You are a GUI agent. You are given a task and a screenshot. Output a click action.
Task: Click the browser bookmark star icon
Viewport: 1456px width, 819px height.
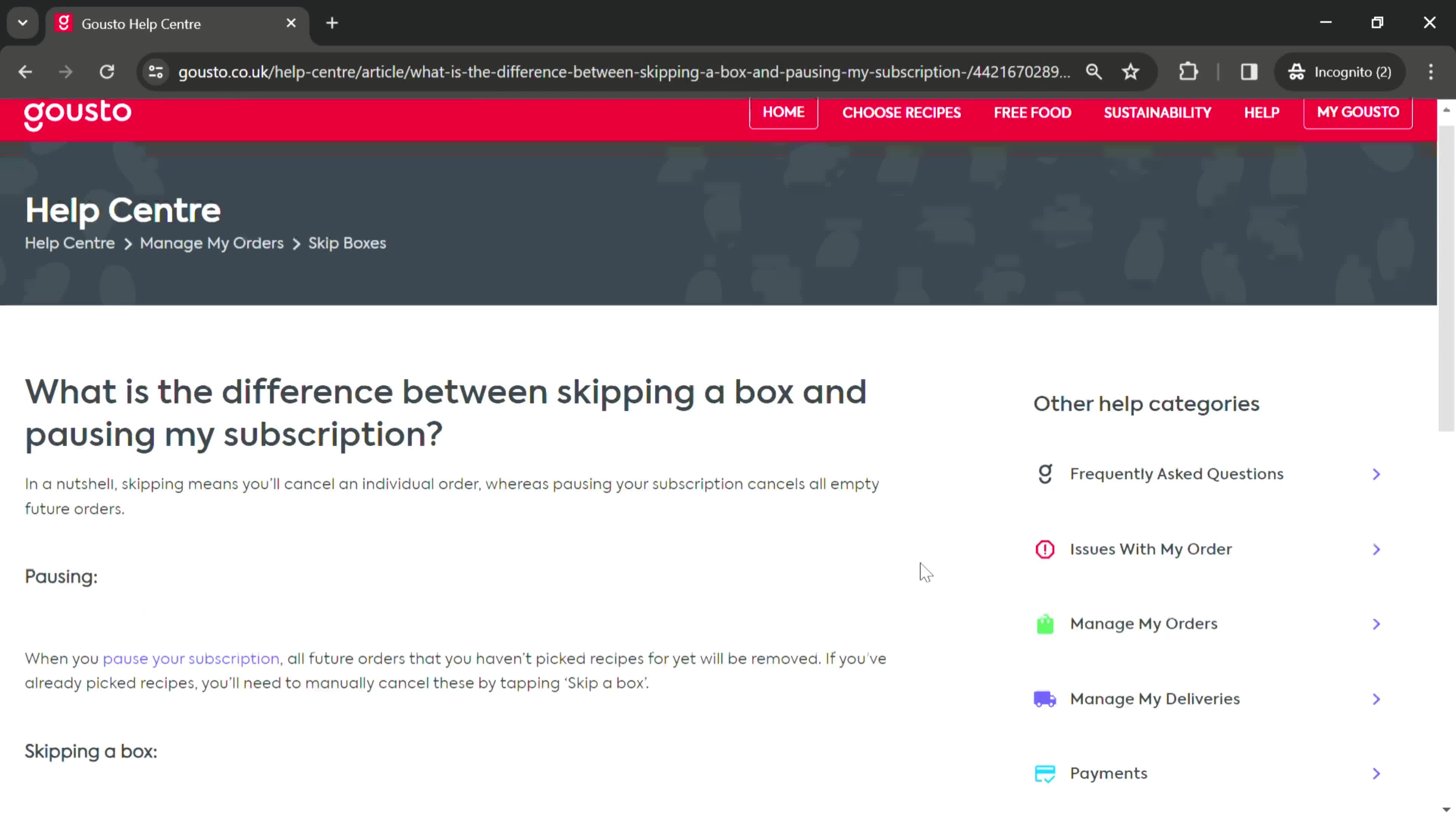pyautogui.click(x=1132, y=71)
